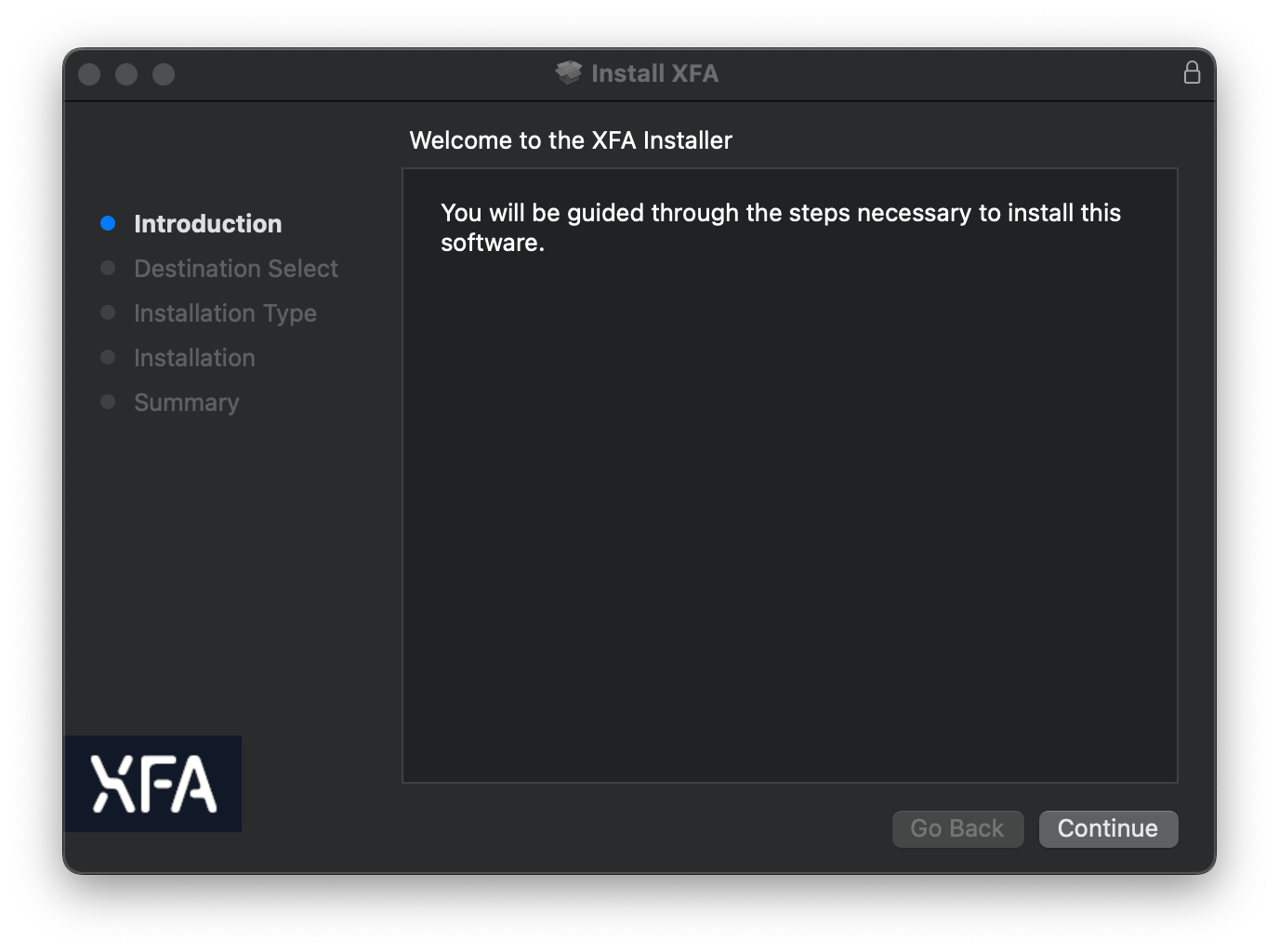This screenshot has width=1279, height=952.
Task: Minimize the installer window
Action: click(126, 74)
